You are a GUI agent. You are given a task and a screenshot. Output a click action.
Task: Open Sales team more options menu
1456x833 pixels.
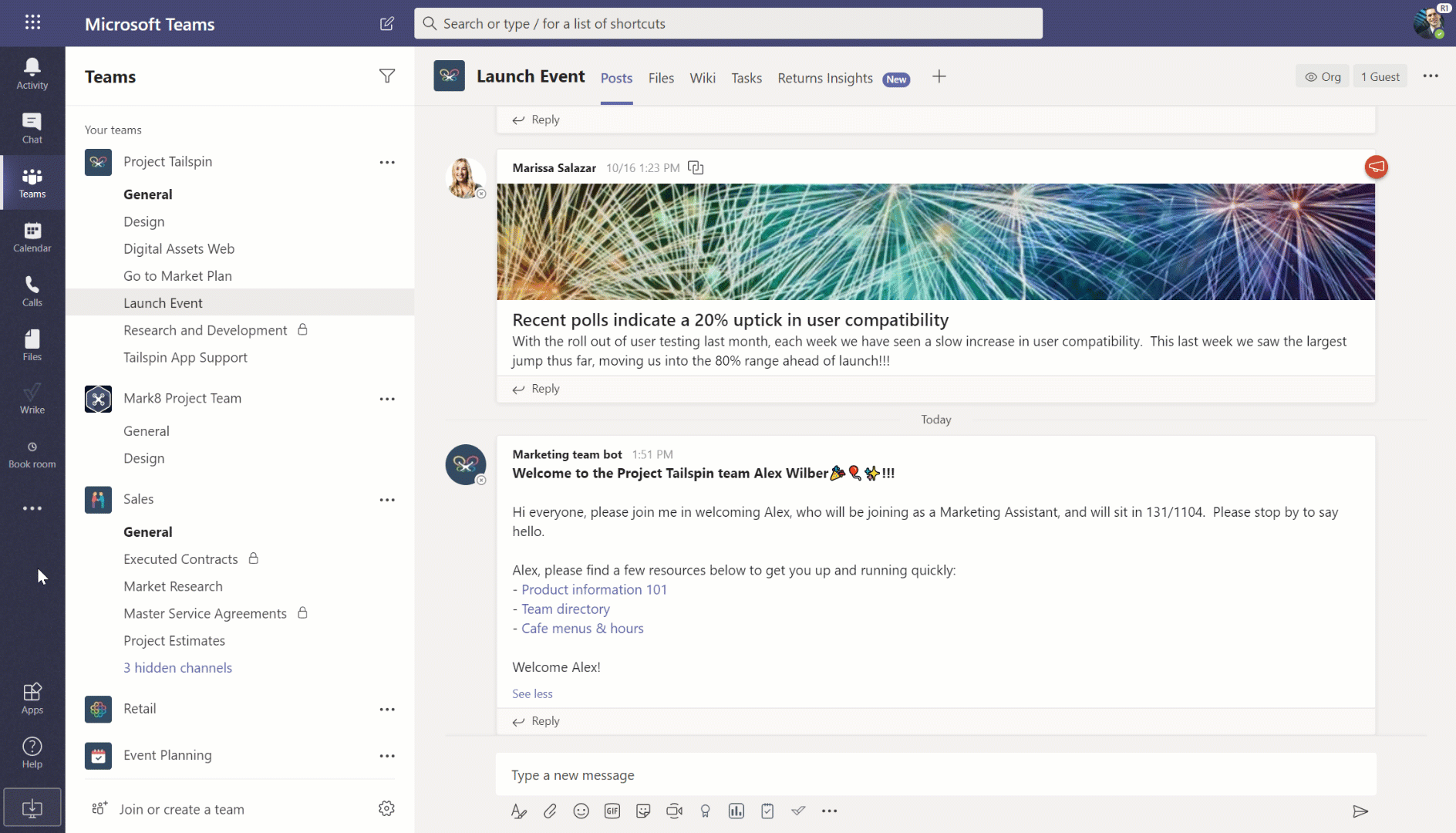pos(387,500)
